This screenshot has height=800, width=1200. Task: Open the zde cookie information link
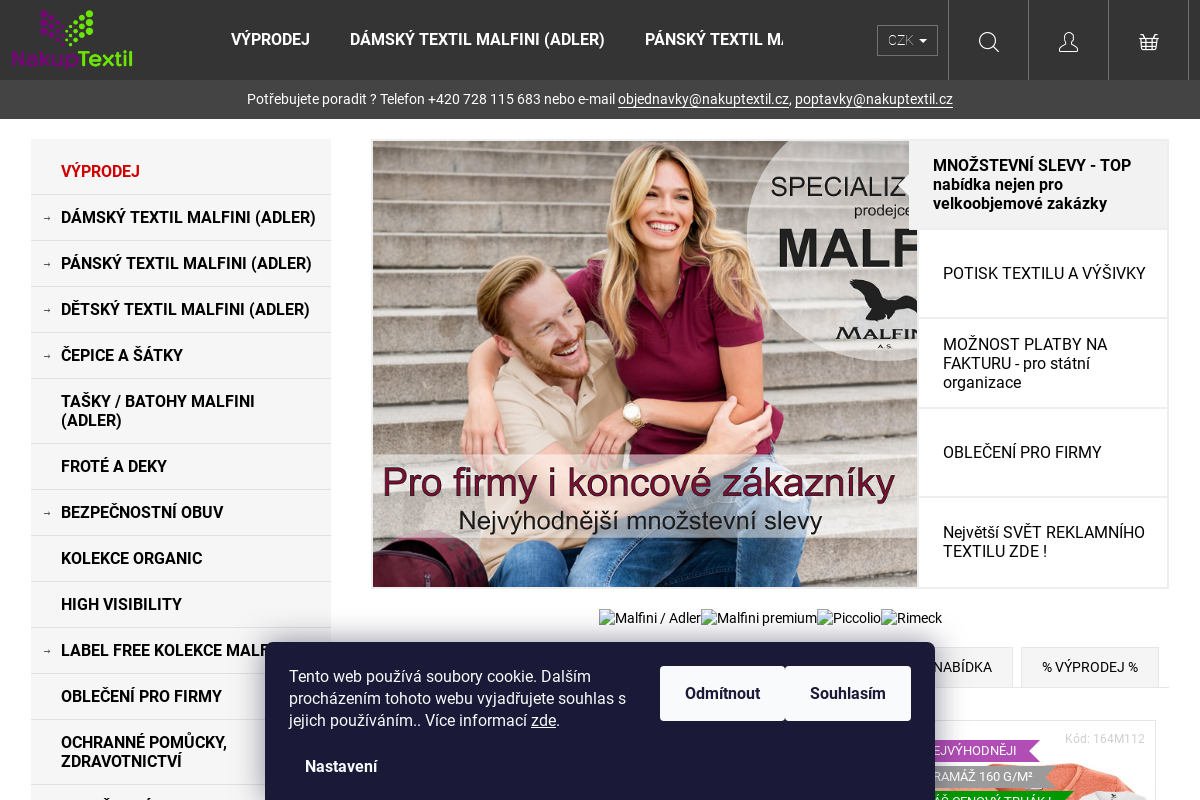(x=543, y=720)
